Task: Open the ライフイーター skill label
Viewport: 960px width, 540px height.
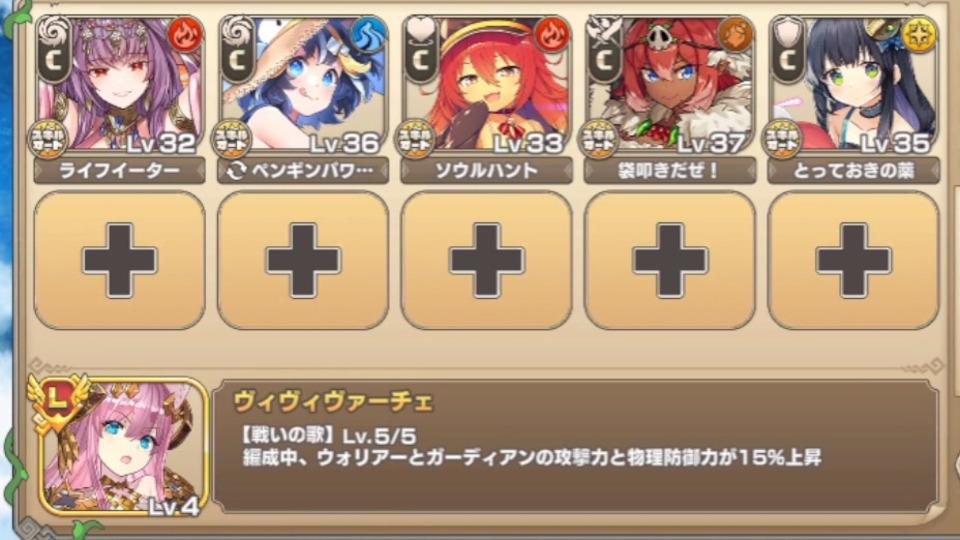Action: [119, 170]
